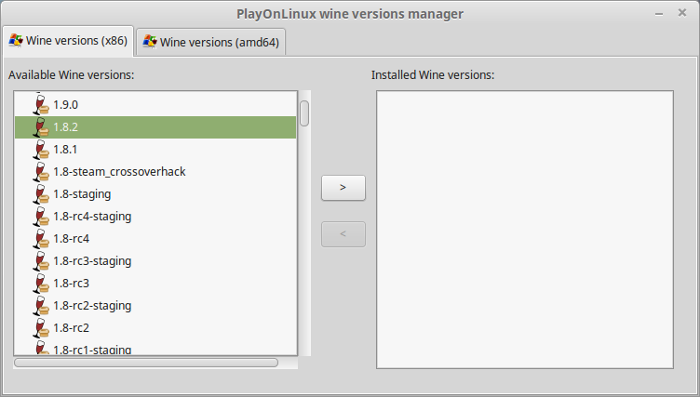Viewport: 700px width, 397px height.
Task: Open the Wine versions (amd64) tab
Action: [211, 42]
